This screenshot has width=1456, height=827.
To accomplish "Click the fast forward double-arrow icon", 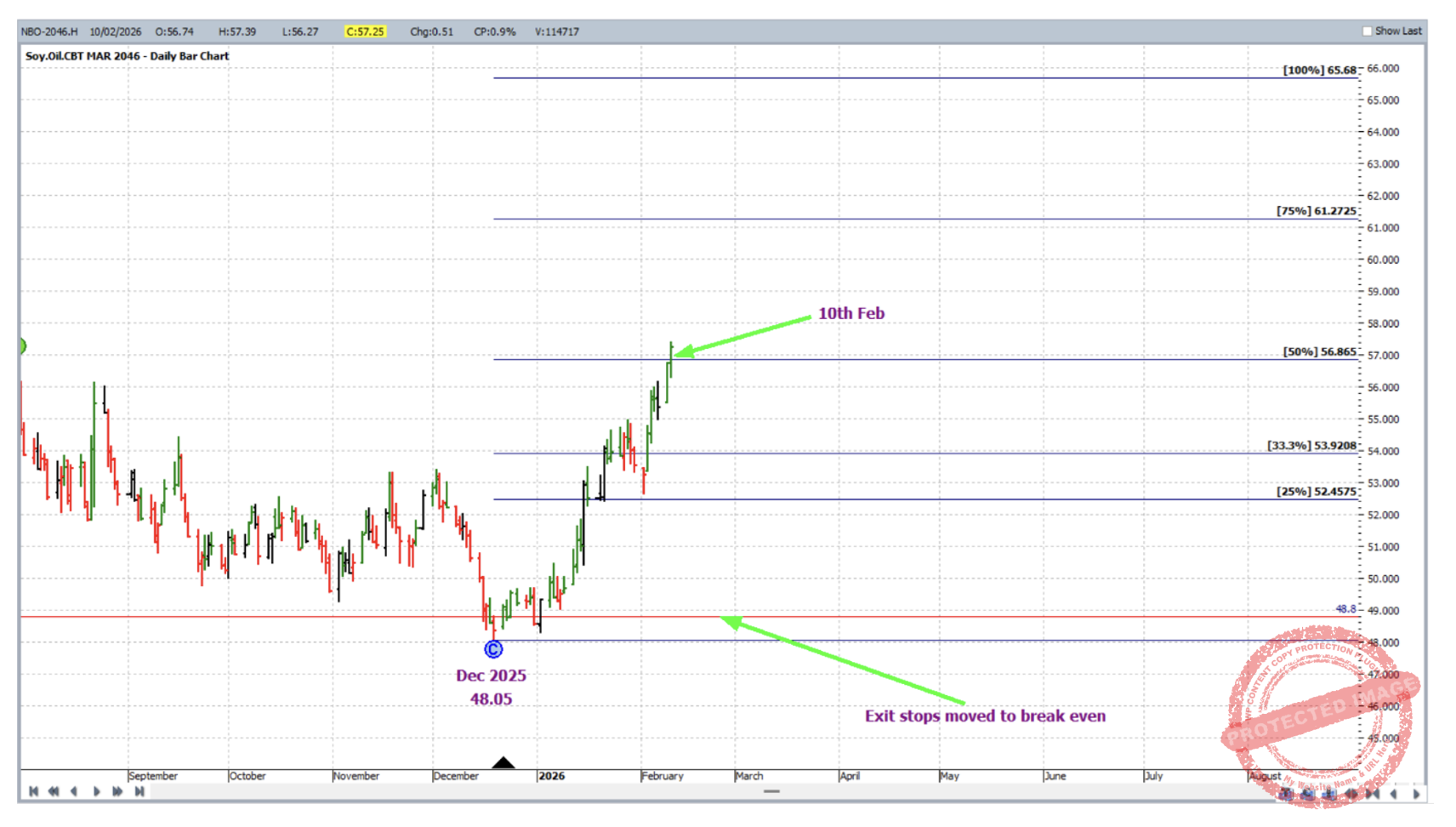I will click(117, 791).
